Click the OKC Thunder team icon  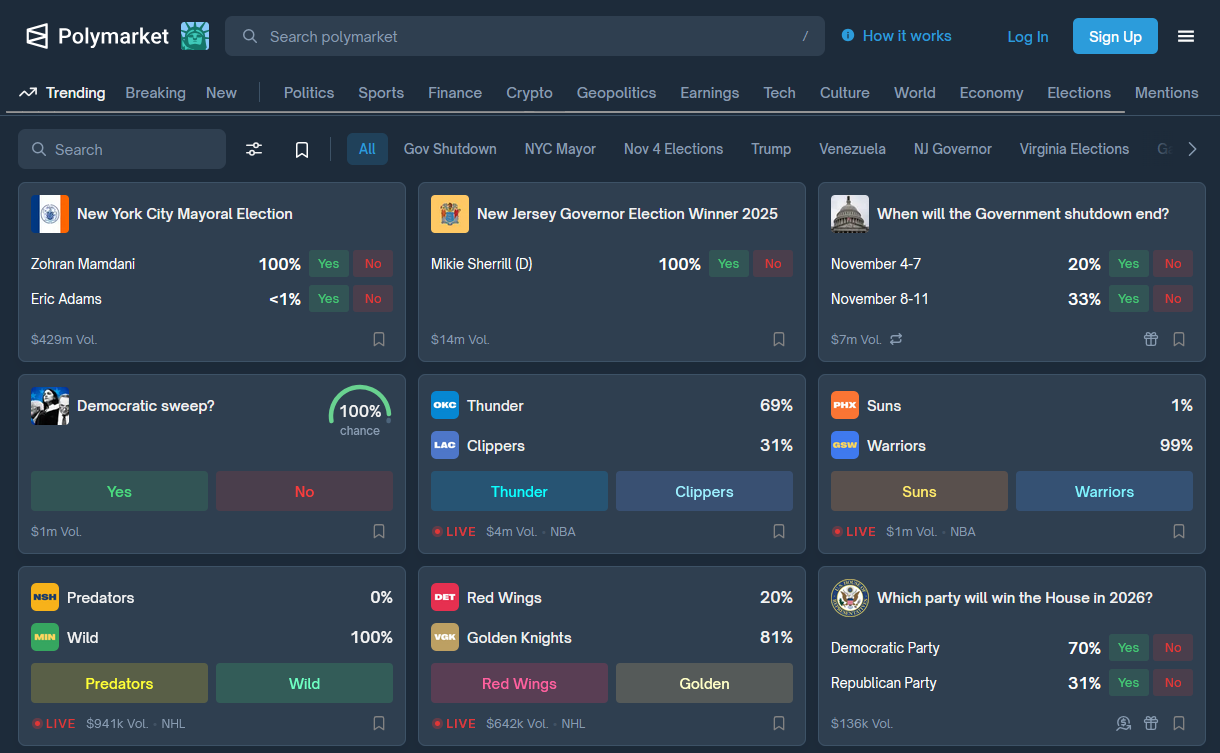(445, 405)
